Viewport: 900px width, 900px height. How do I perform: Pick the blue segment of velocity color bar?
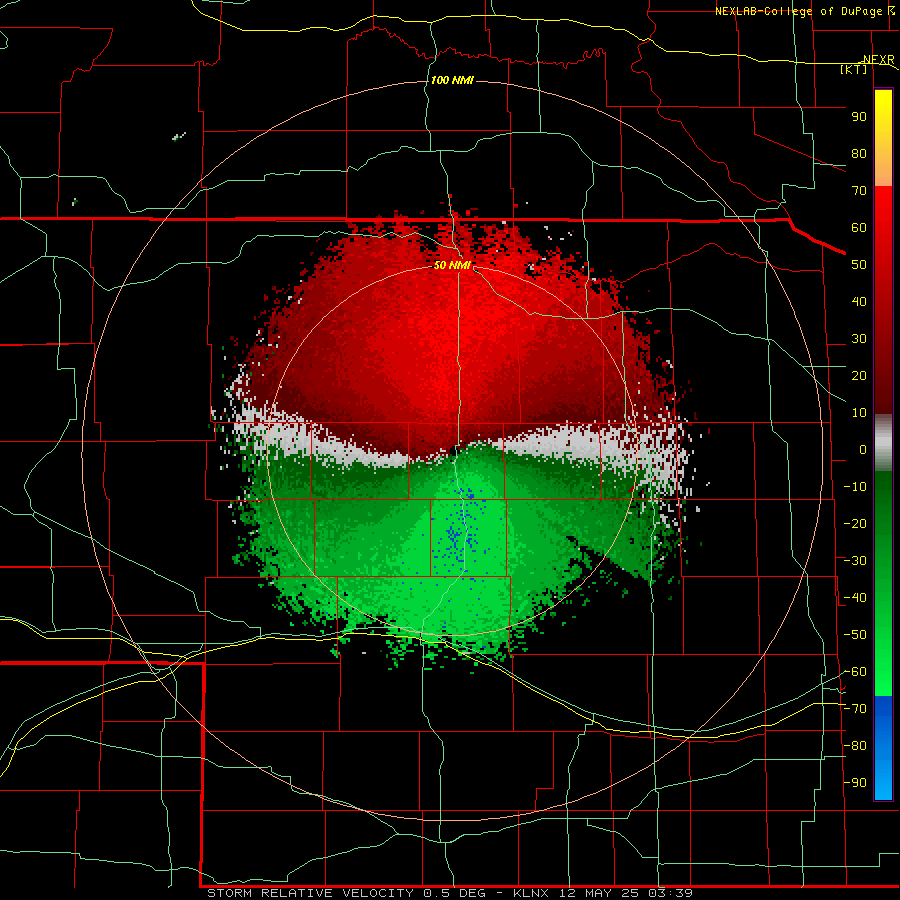pyautogui.click(x=883, y=748)
